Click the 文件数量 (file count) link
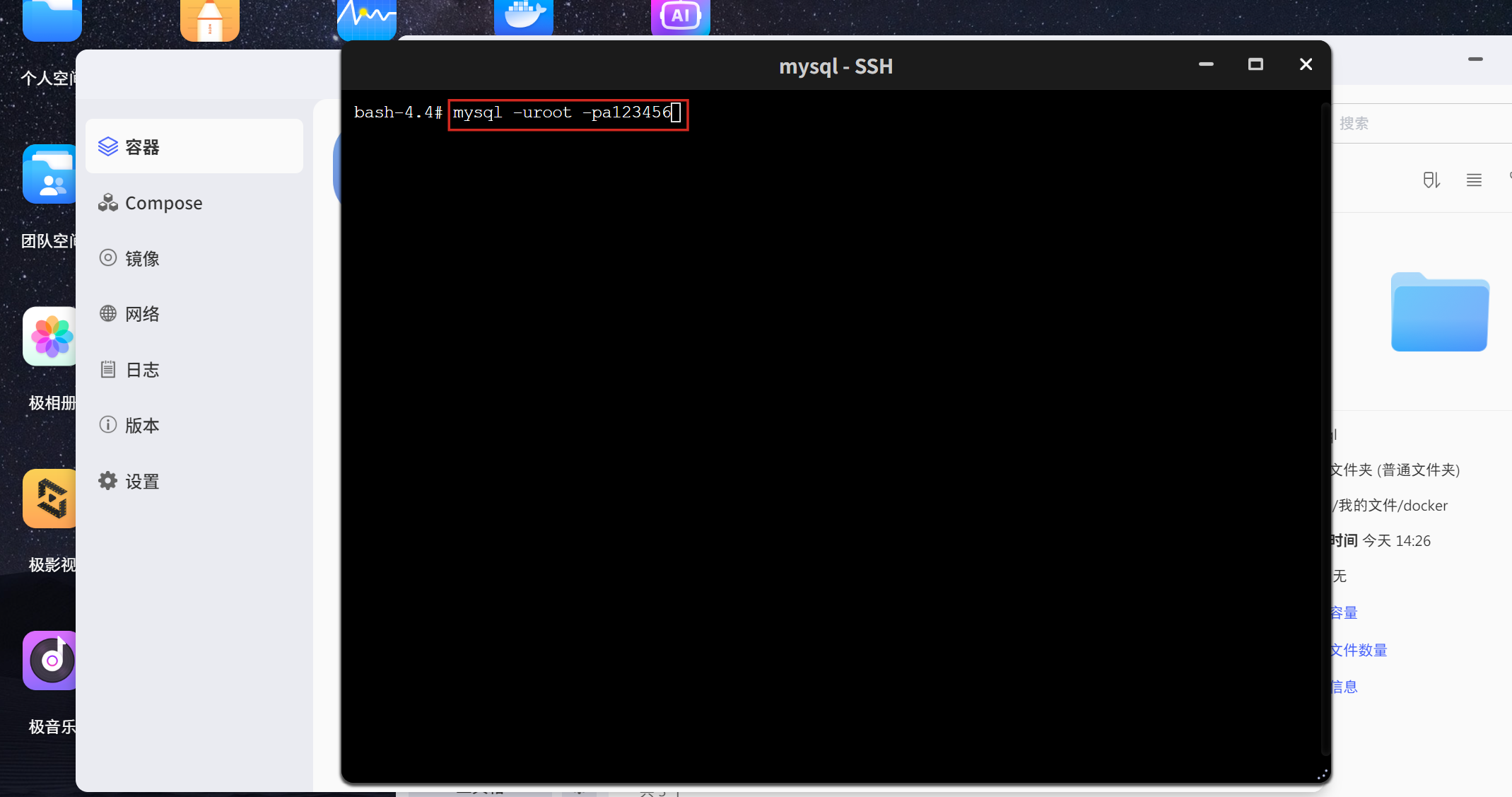This screenshot has width=1512, height=797. tap(1358, 650)
